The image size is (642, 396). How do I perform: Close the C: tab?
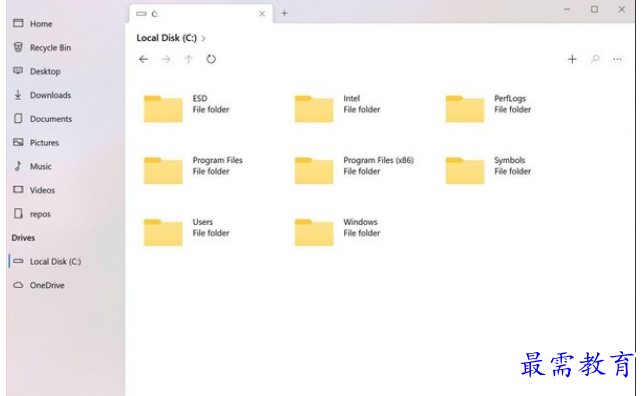[262, 14]
